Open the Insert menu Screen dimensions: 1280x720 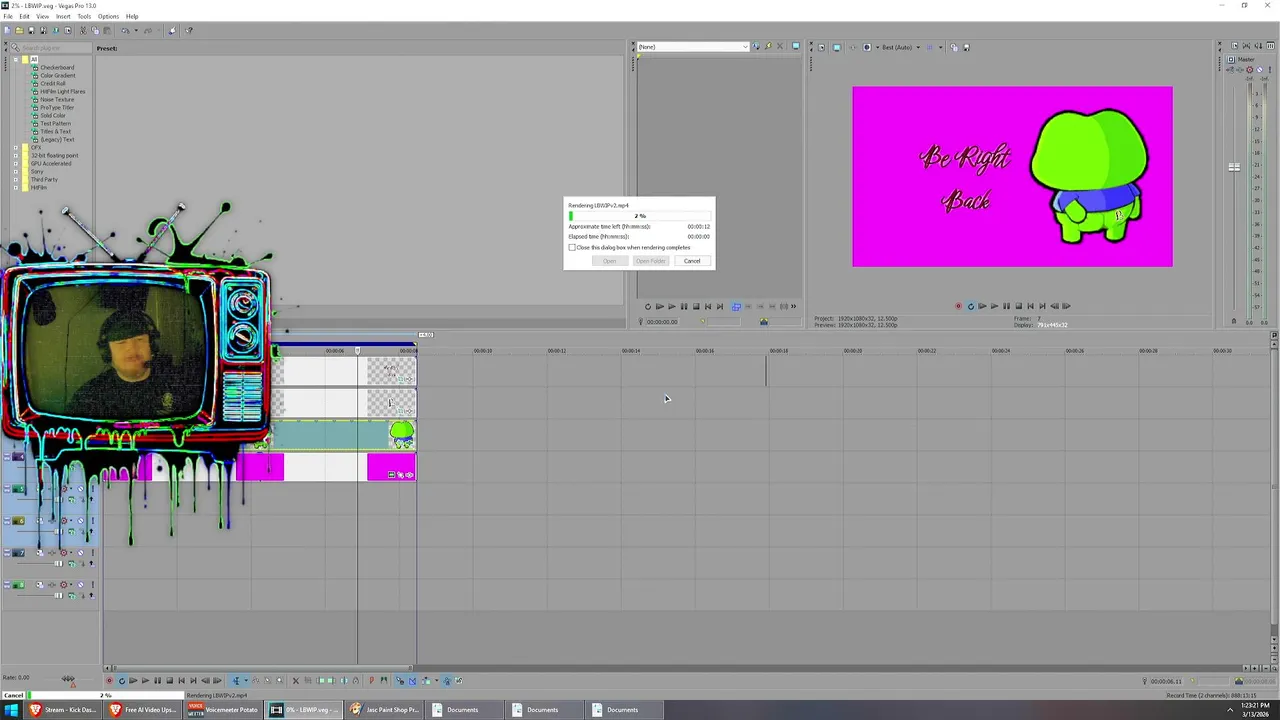coord(63,16)
